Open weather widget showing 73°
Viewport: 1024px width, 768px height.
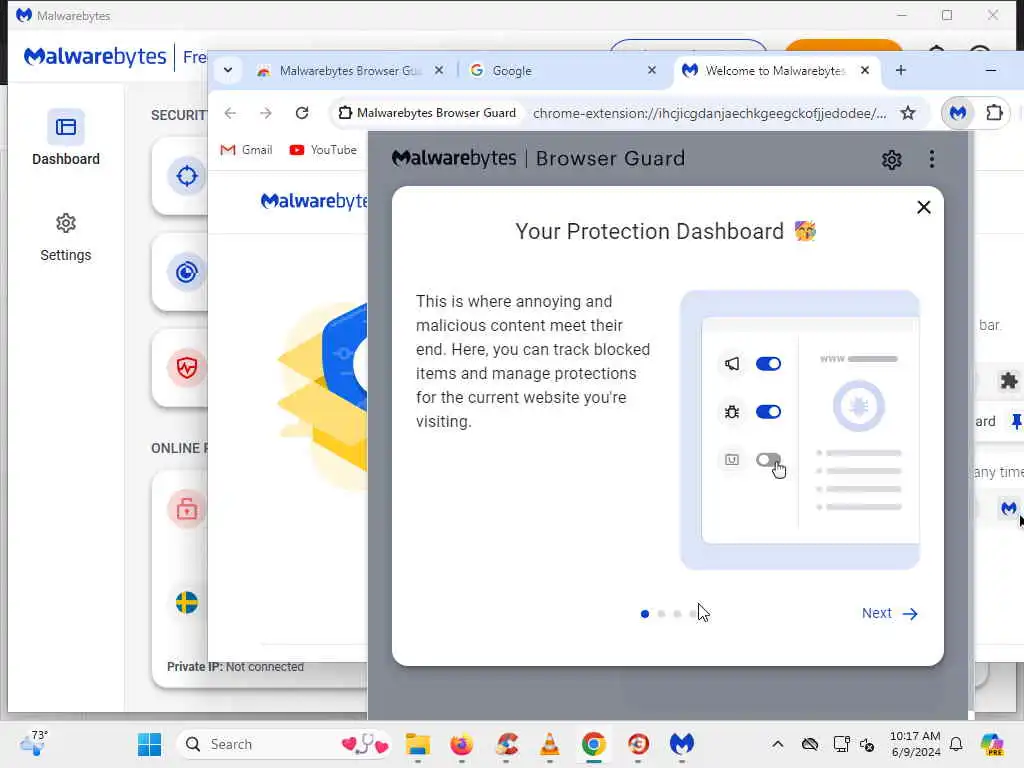pyautogui.click(x=33, y=743)
